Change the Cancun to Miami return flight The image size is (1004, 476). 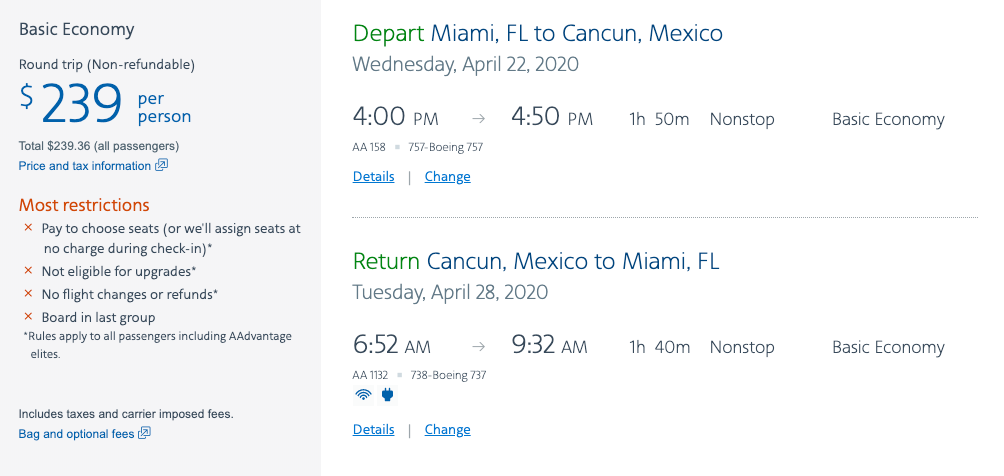447,430
